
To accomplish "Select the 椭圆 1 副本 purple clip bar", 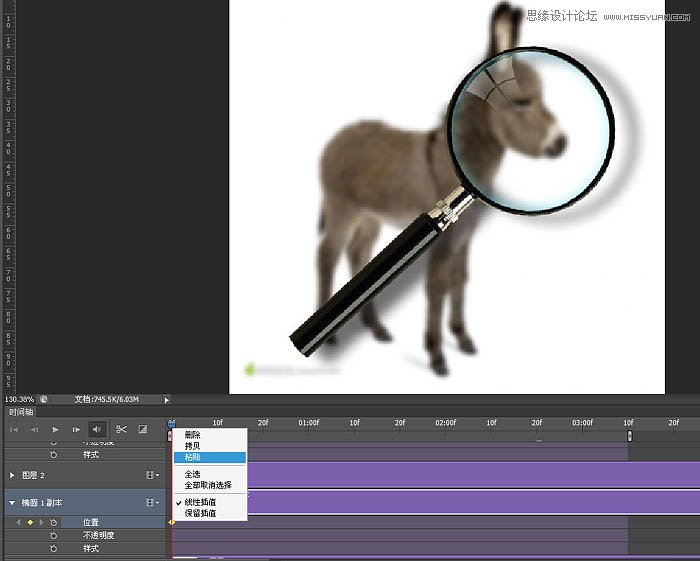I will pos(474,502).
